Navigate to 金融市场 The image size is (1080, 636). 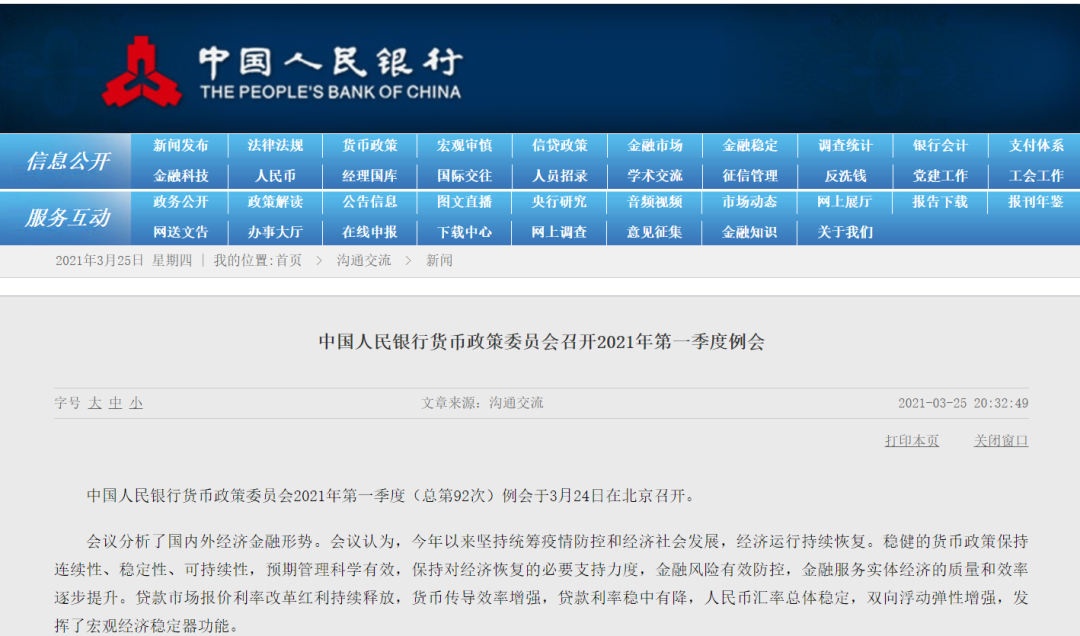pyautogui.click(x=654, y=145)
